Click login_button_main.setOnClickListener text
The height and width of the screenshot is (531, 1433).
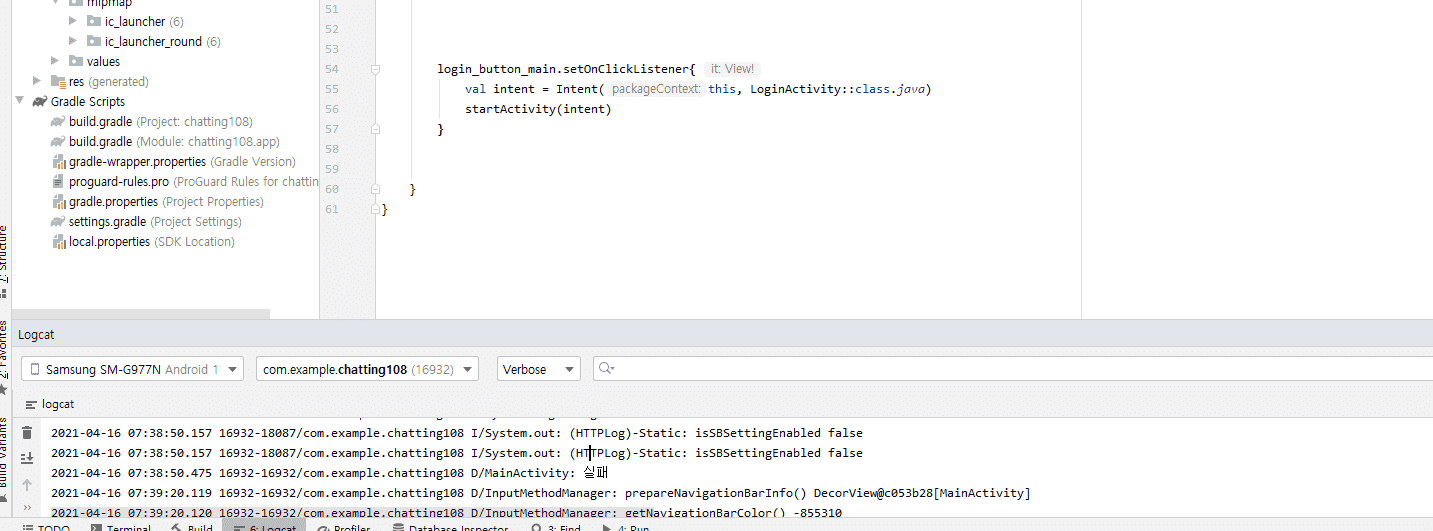tap(563, 69)
